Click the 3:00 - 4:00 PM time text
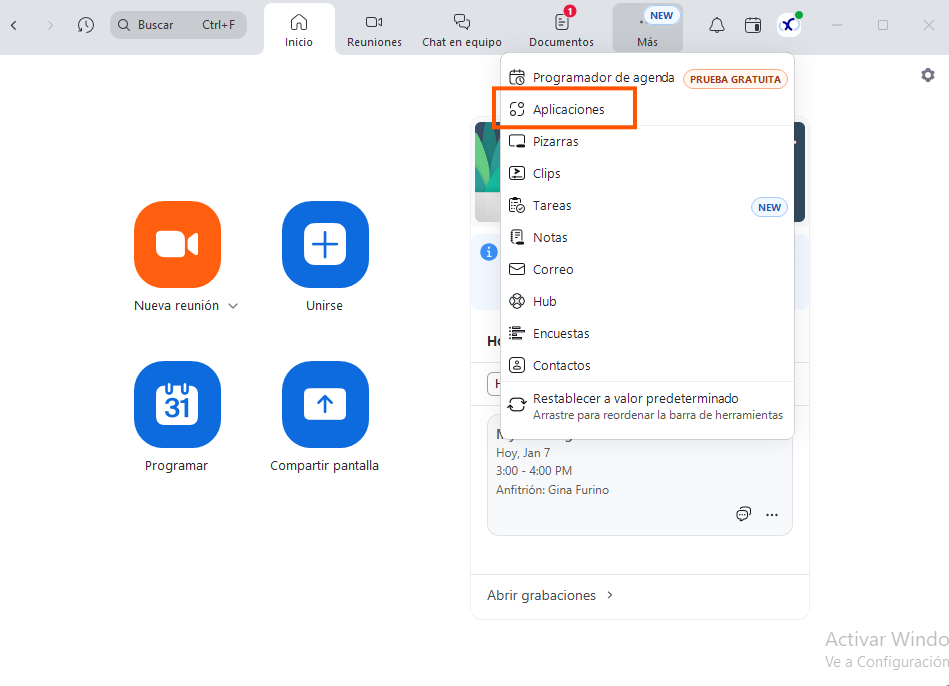This screenshot has width=949, height=686. 534,470
